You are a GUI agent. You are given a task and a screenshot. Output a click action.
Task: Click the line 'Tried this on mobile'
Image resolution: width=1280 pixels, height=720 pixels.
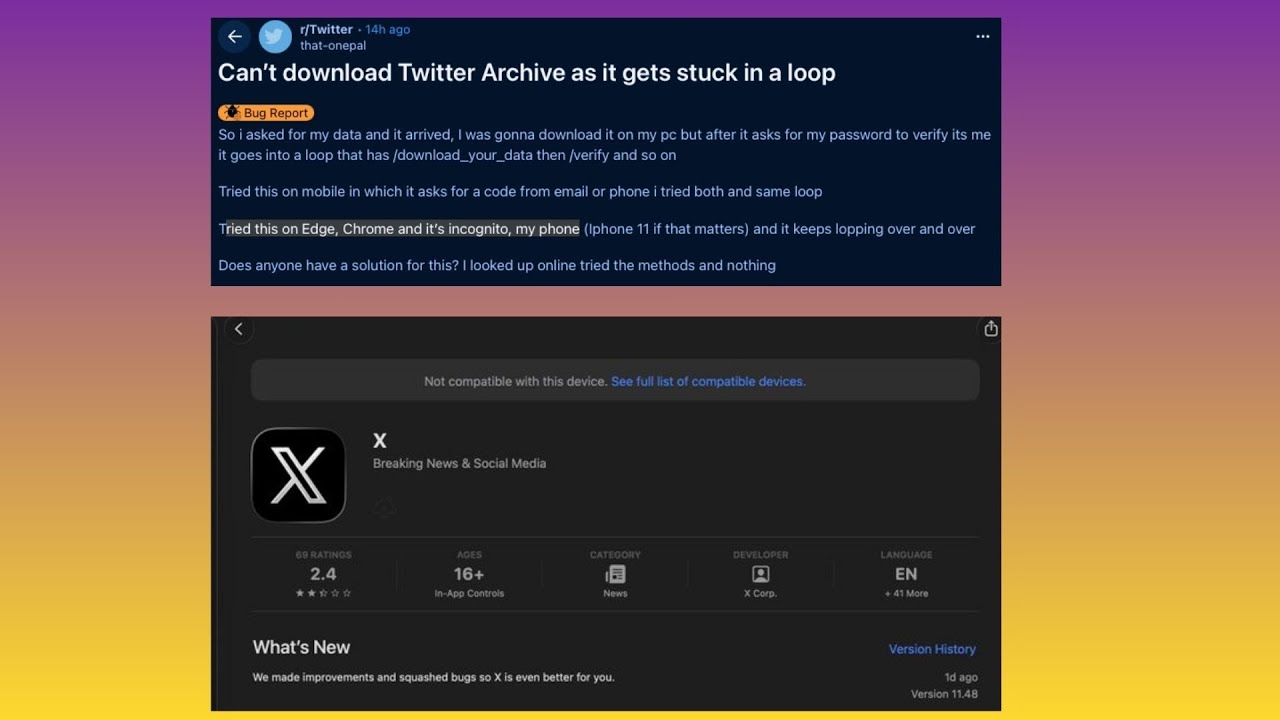tap(520, 191)
